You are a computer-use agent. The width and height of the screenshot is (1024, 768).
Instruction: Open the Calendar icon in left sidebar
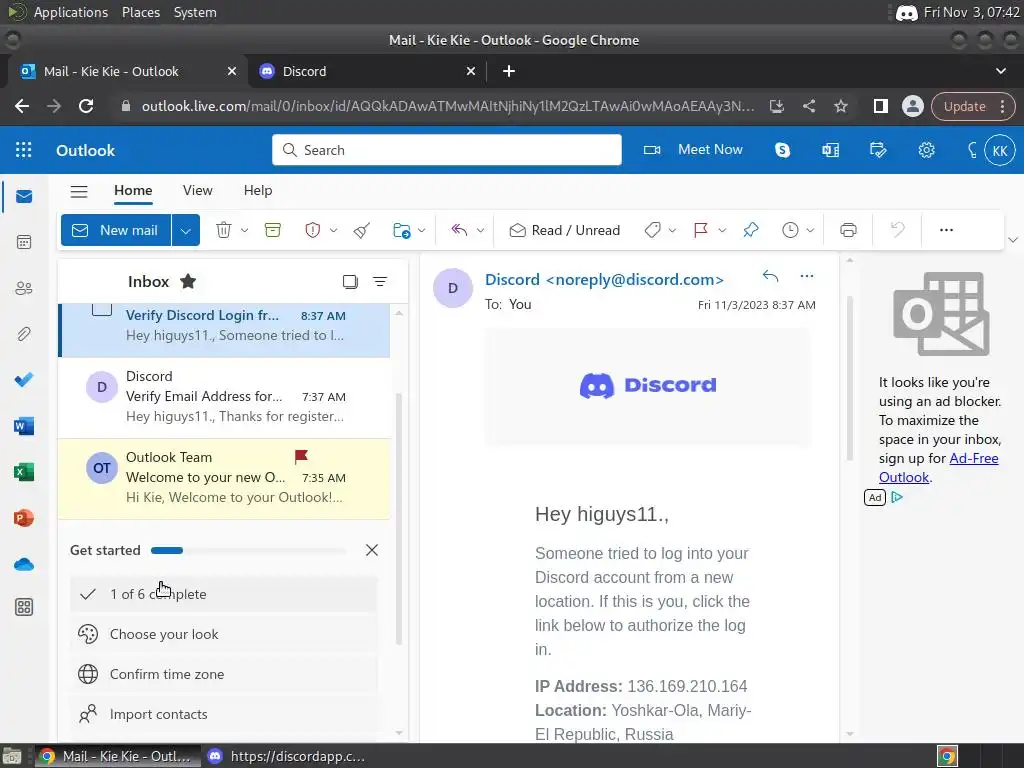(x=24, y=242)
